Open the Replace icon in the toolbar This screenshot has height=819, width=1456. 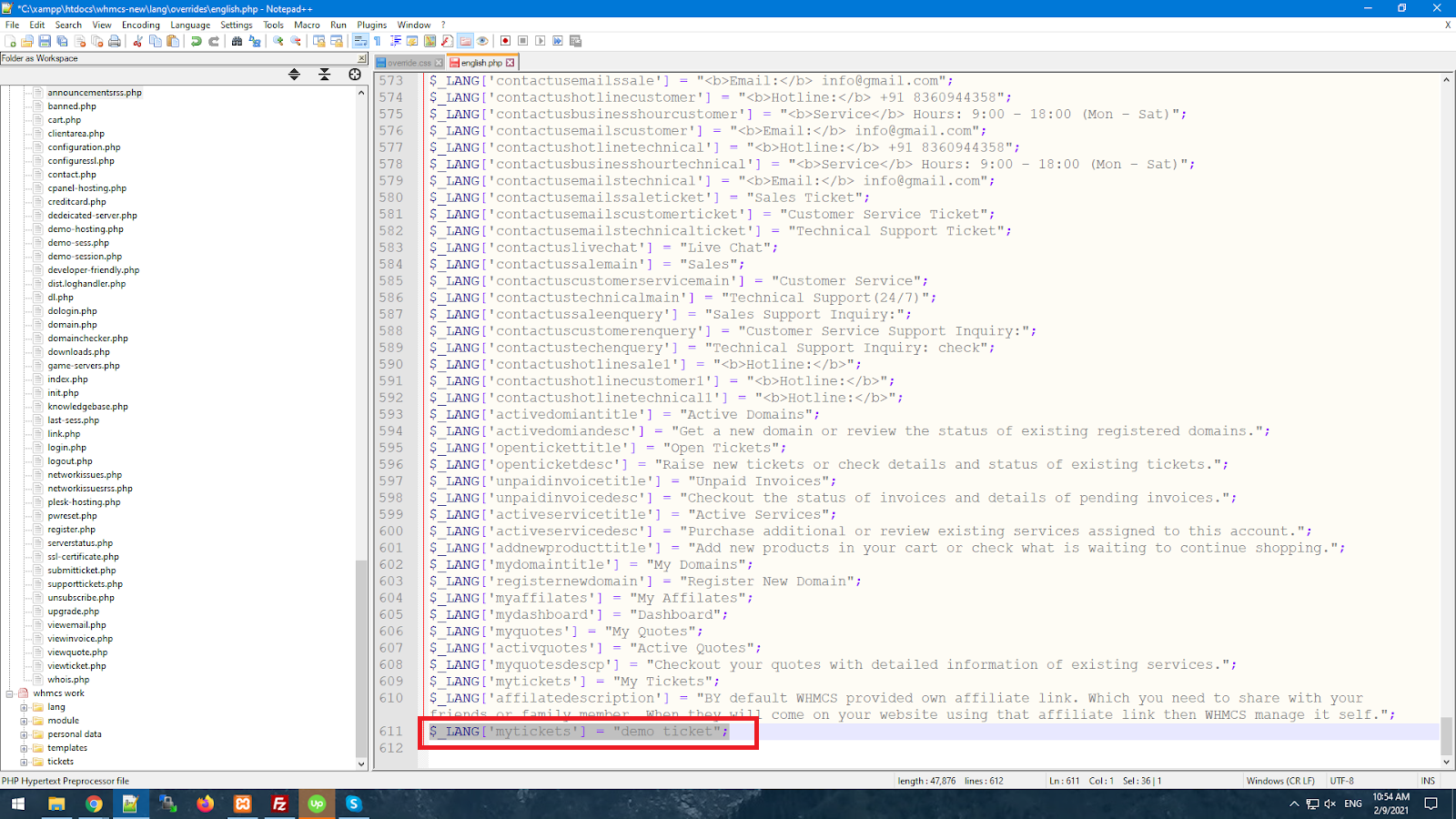point(256,41)
